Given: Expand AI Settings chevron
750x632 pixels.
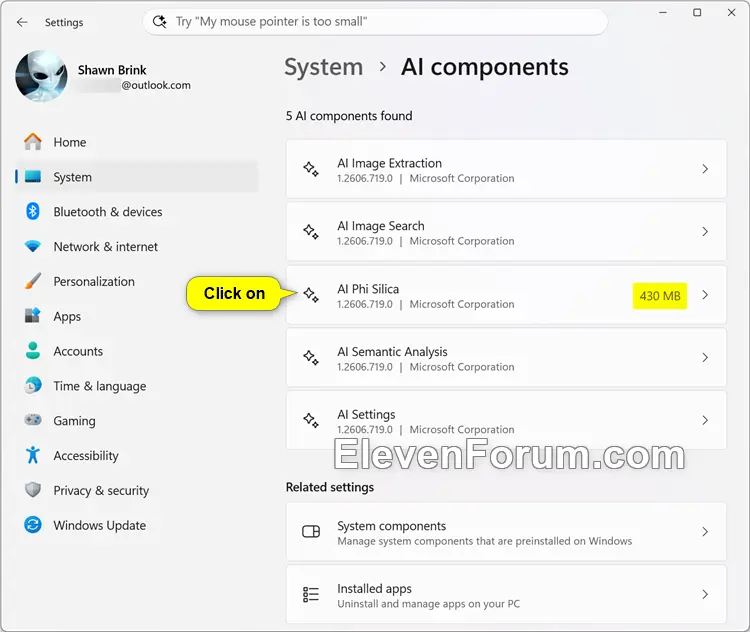Looking at the screenshot, I should 705,420.
